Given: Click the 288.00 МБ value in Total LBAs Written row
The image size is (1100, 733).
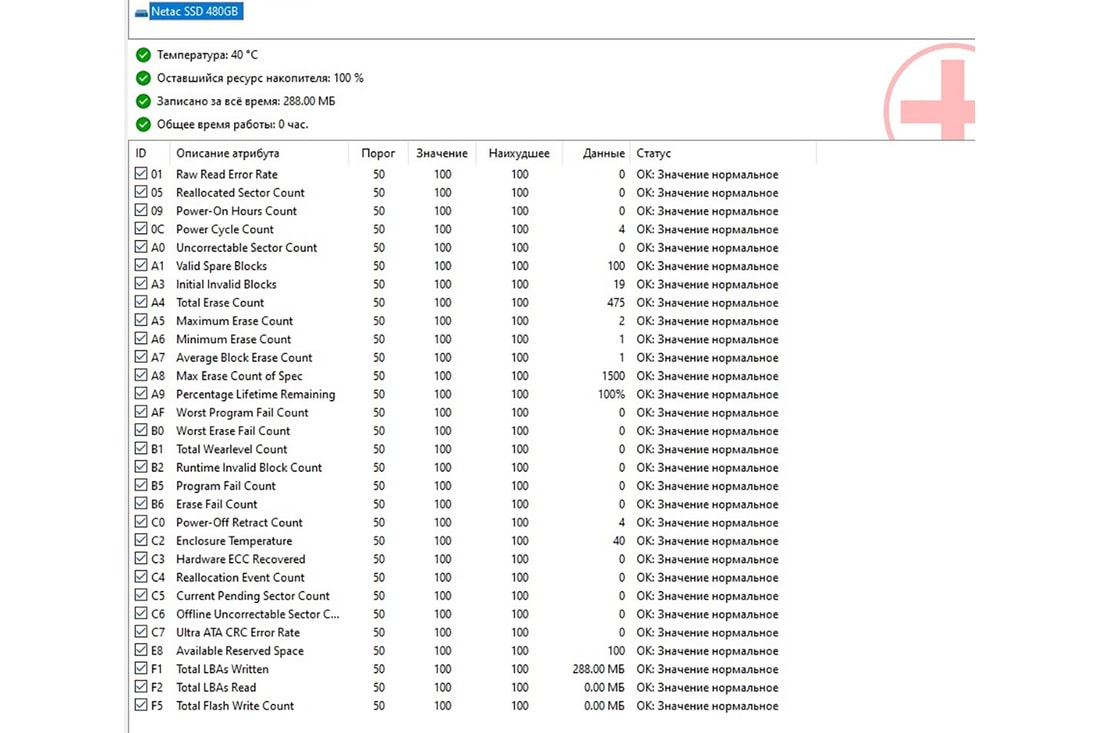Looking at the screenshot, I should click(598, 669).
